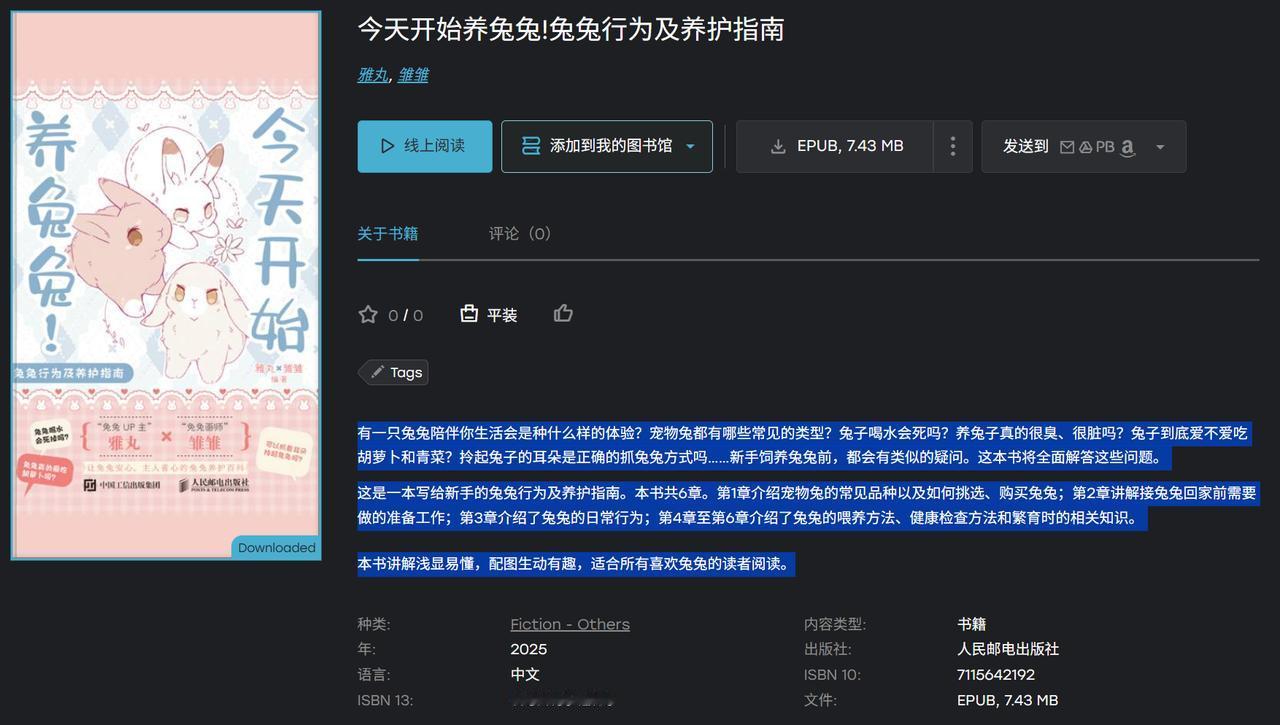Send book to Google Drive icon
Image resolution: width=1280 pixels, height=725 pixels.
coord(1085,147)
